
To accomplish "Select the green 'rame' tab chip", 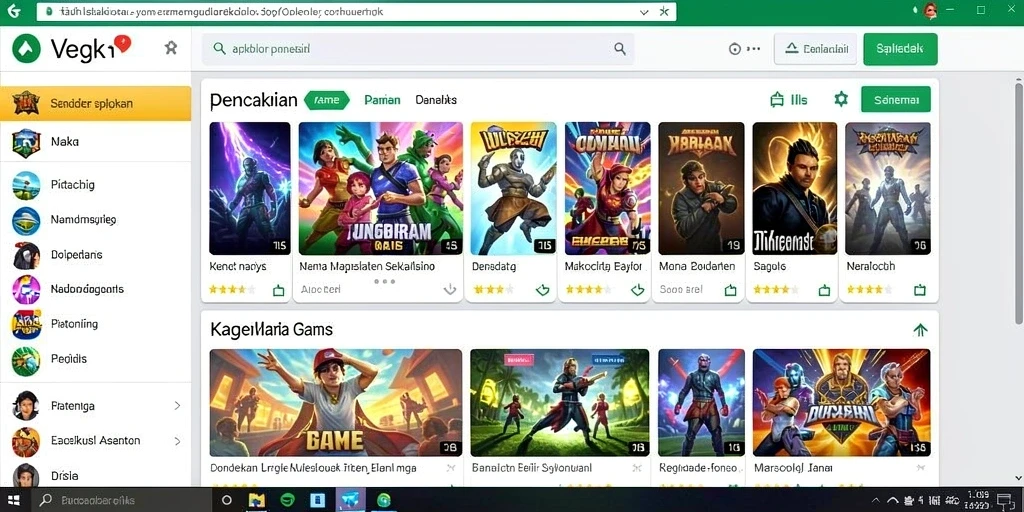I will click(x=327, y=100).
